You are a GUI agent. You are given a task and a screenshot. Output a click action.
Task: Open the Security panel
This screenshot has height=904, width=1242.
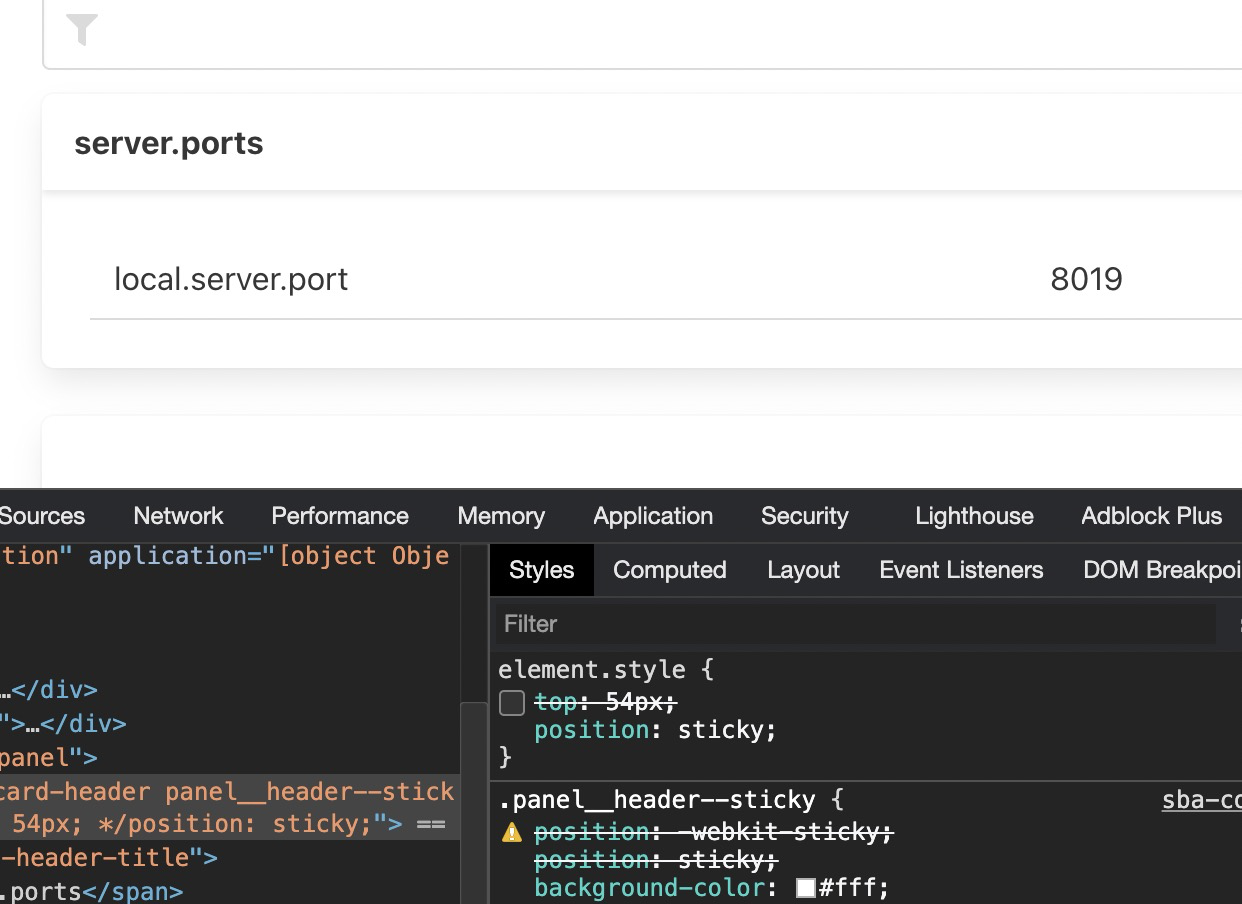[x=805, y=516]
